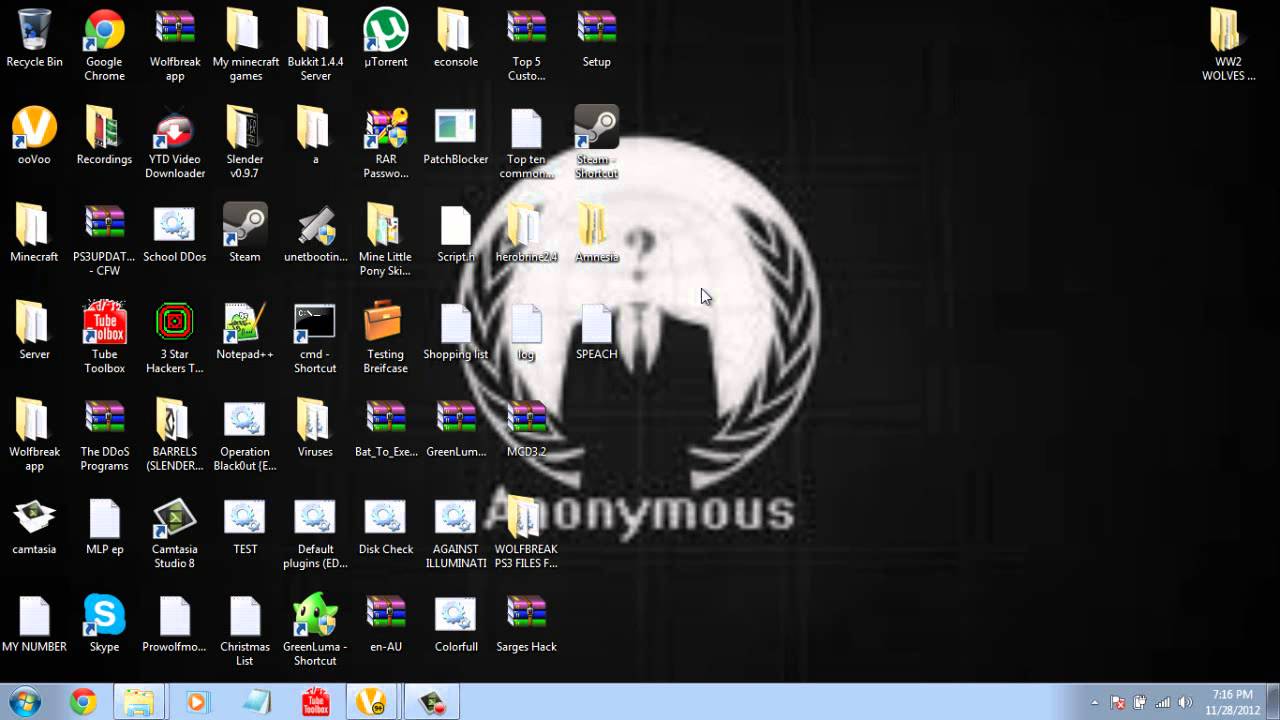The height and width of the screenshot is (720, 1280).
Task: Select the Bat_To_Exe archive icon
Action: coord(385,429)
